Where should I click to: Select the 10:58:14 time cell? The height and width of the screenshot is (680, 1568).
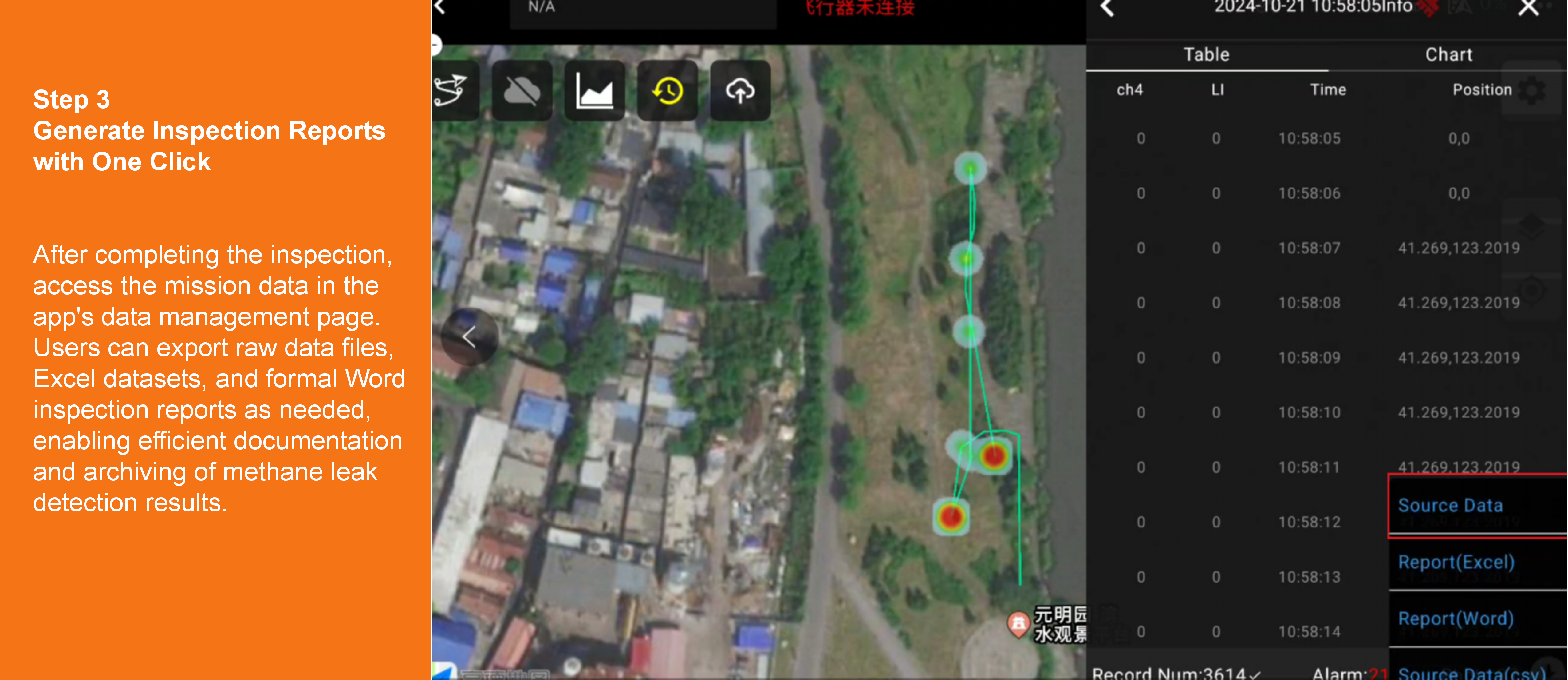coord(1309,632)
